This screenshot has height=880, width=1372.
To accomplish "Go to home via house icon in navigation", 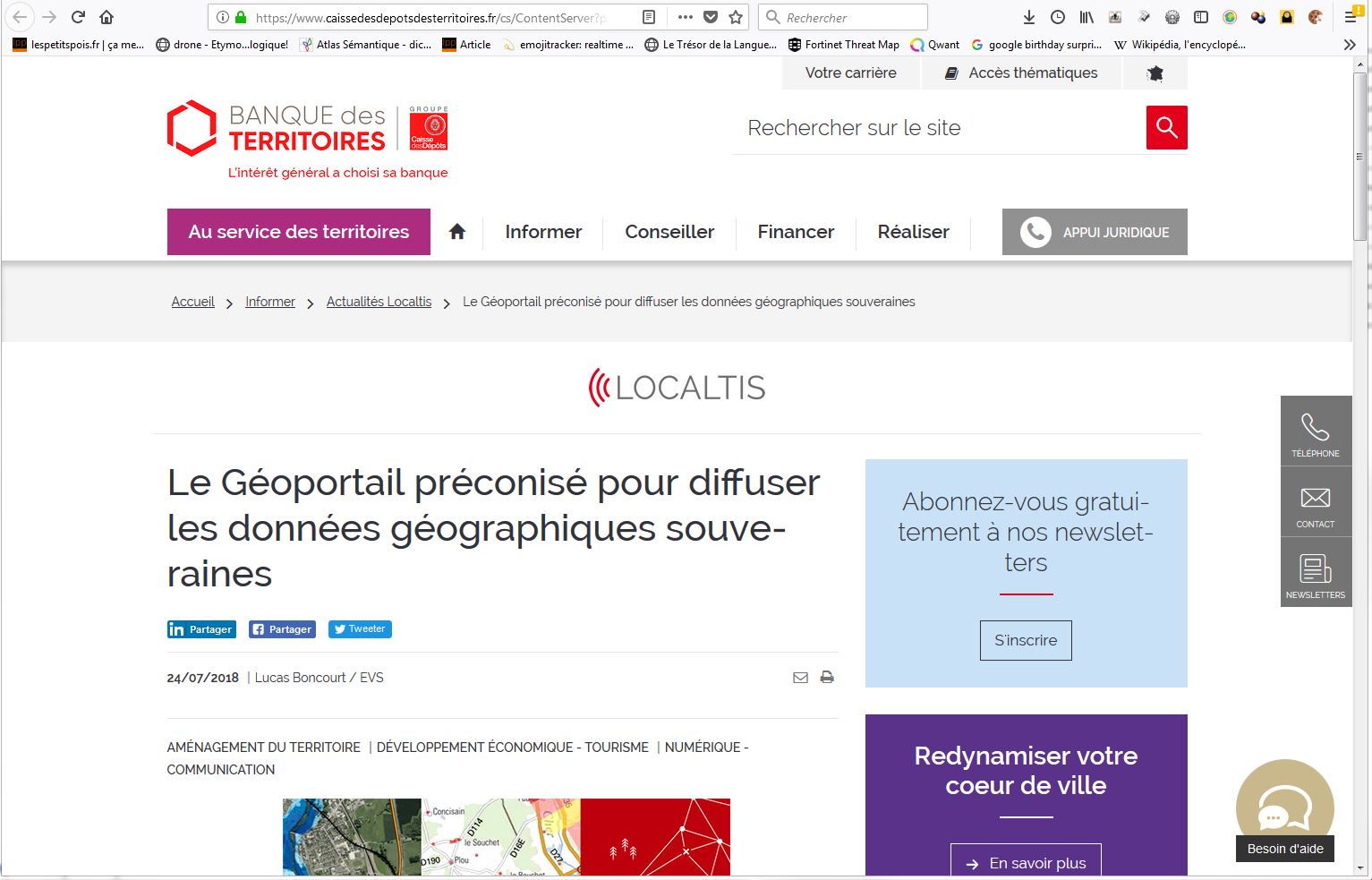I will (457, 232).
